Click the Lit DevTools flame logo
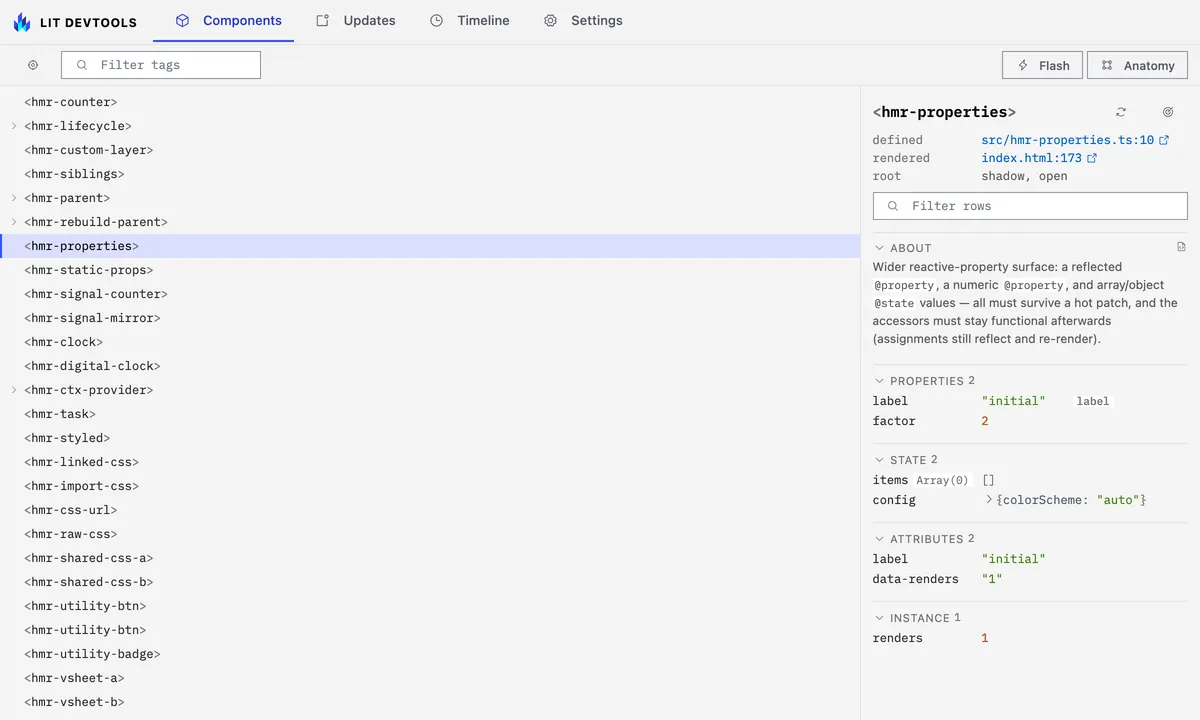Image resolution: width=1200 pixels, height=720 pixels. point(22,21)
